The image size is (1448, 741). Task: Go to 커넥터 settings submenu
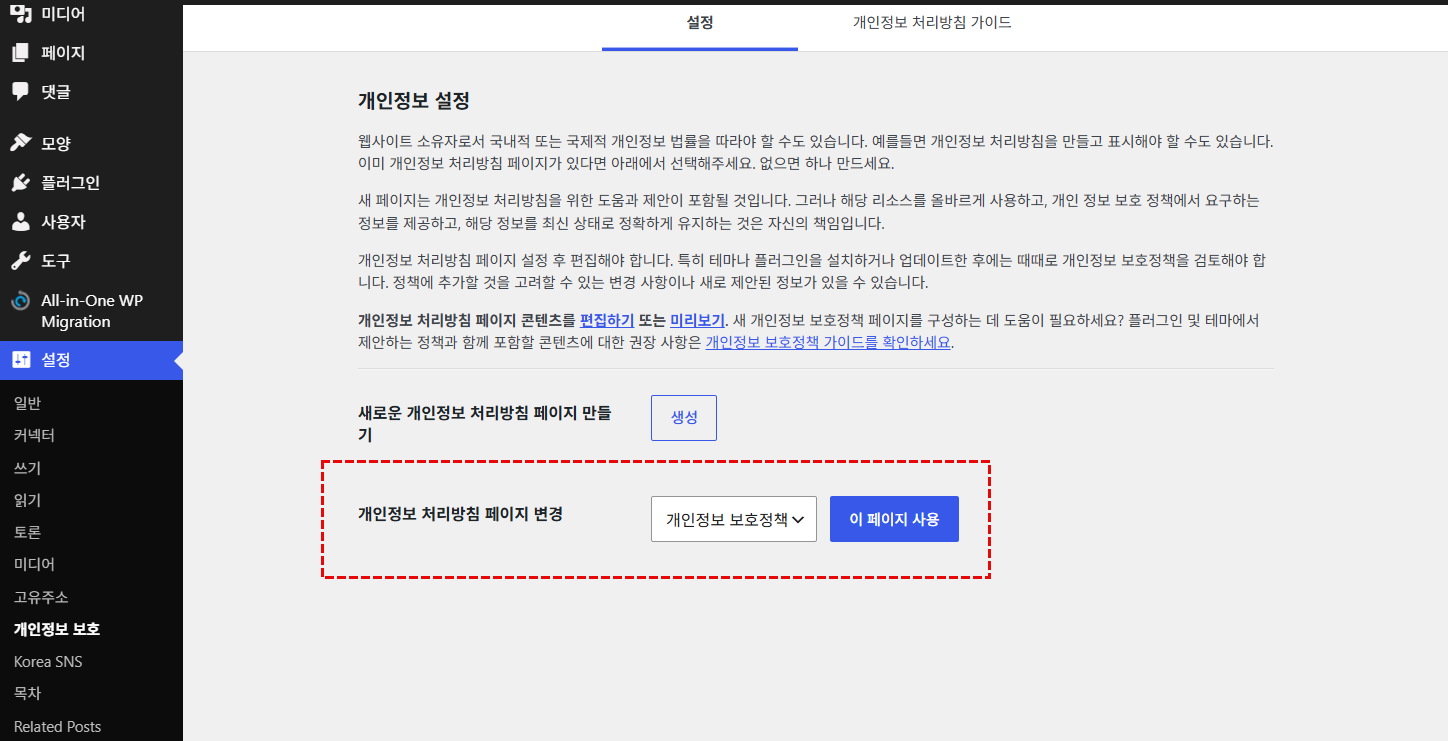[x=34, y=436]
